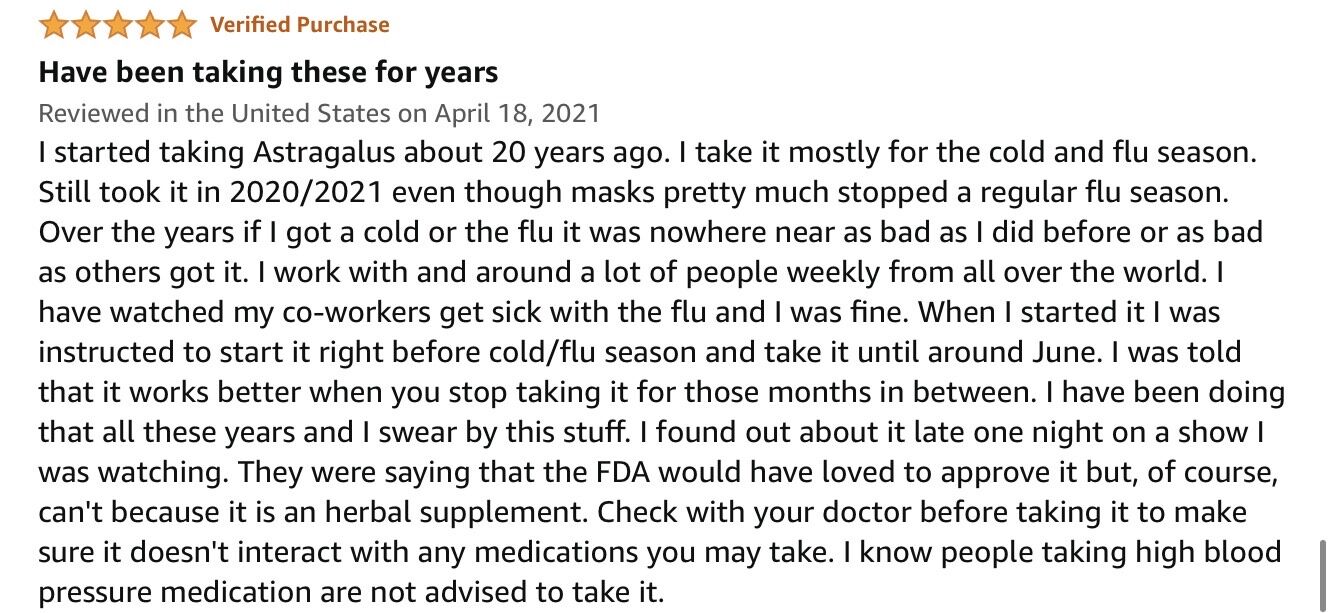1331x613 pixels.
Task: Click the Verified Purchase label
Action: (299, 25)
